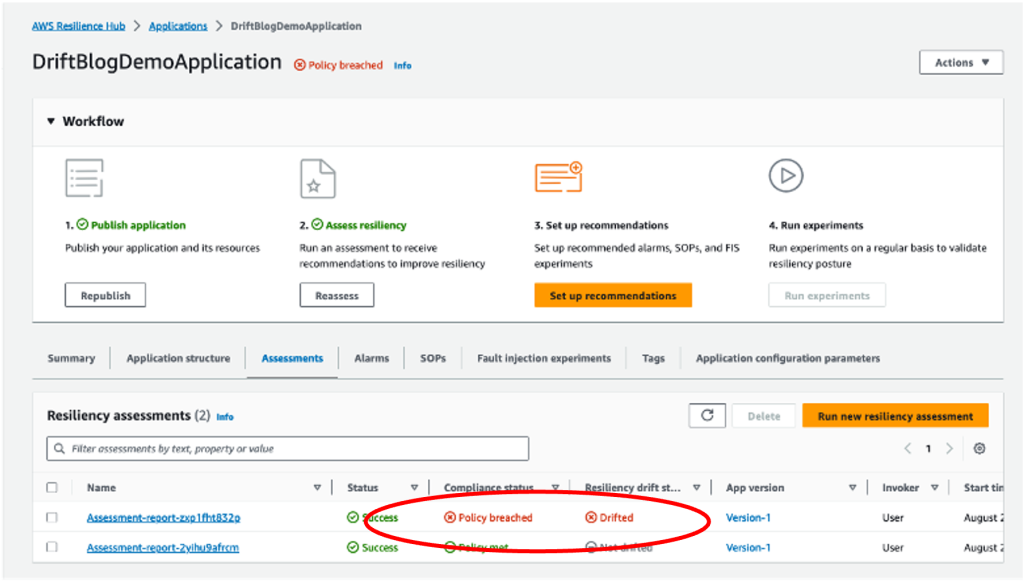
Task: Click Success check icon for Assessment-report-2yihu9afrcm
Action: [x=353, y=547]
